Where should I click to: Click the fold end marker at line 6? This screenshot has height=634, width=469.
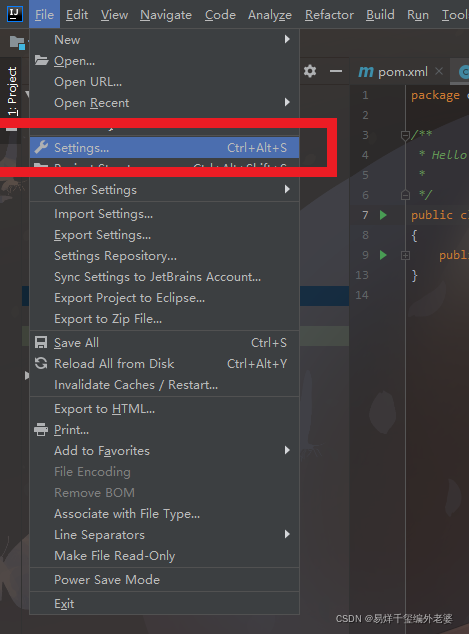pyautogui.click(x=405, y=195)
